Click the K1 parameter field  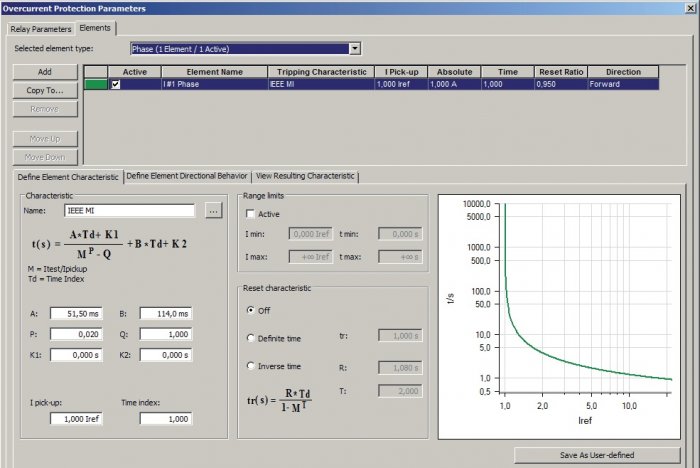(76, 355)
